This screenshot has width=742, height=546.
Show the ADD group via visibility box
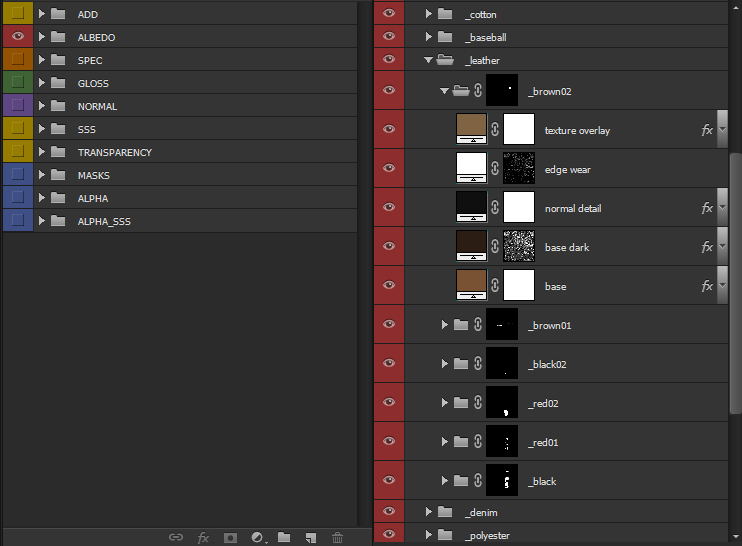pos(18,13)
